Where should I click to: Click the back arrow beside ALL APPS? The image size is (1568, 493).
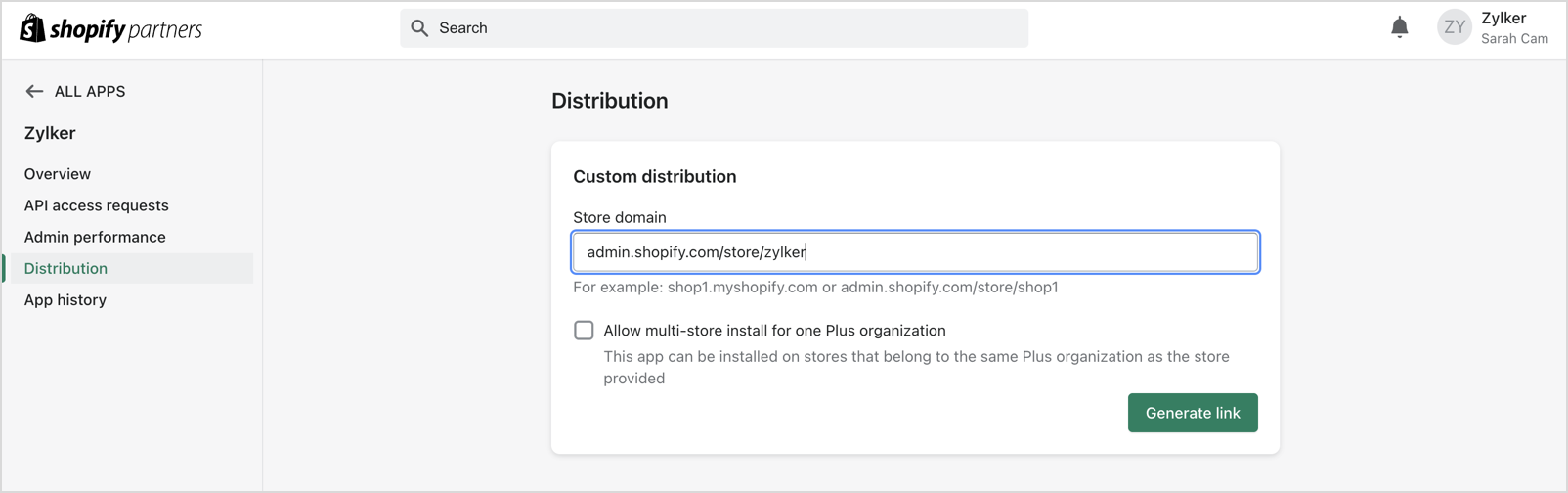point(34,91)
